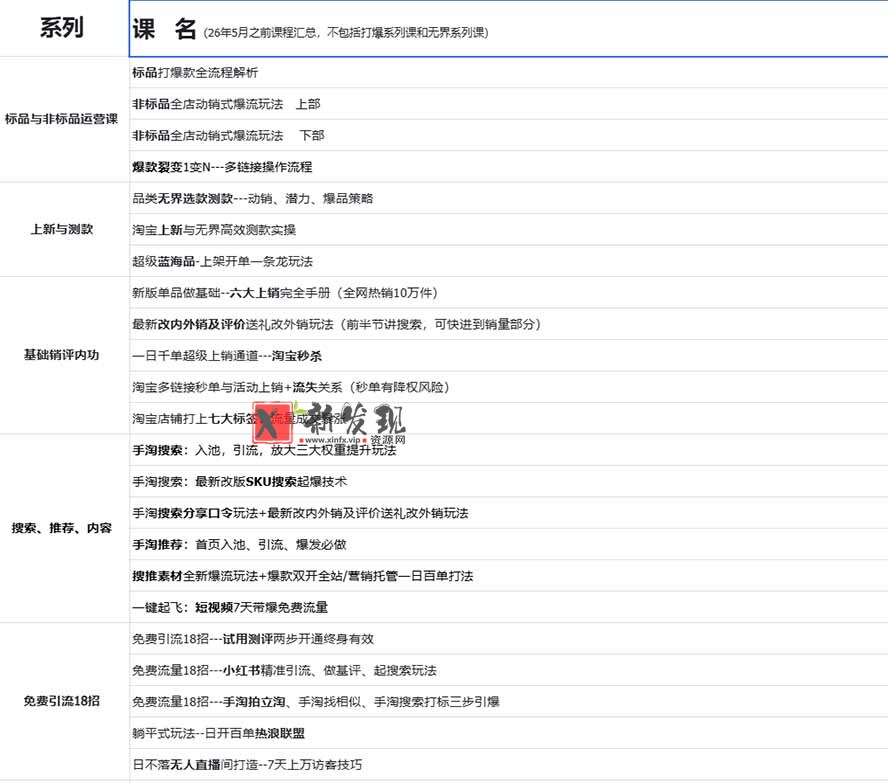Select row 标品打爆款全流程解析
The image size is (888, 783).
509,72
